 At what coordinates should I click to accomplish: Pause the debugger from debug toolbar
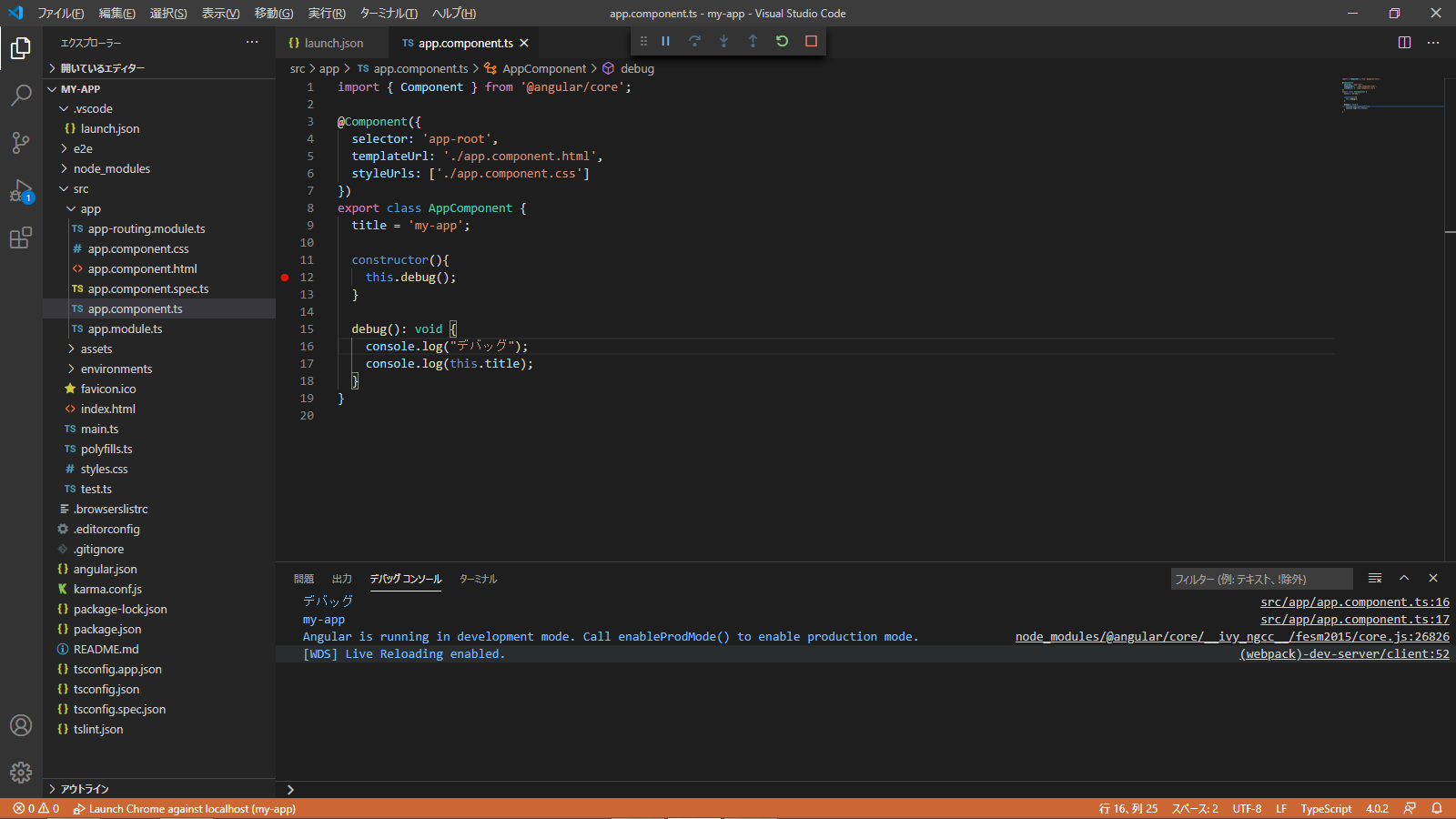tap(665, 41)
